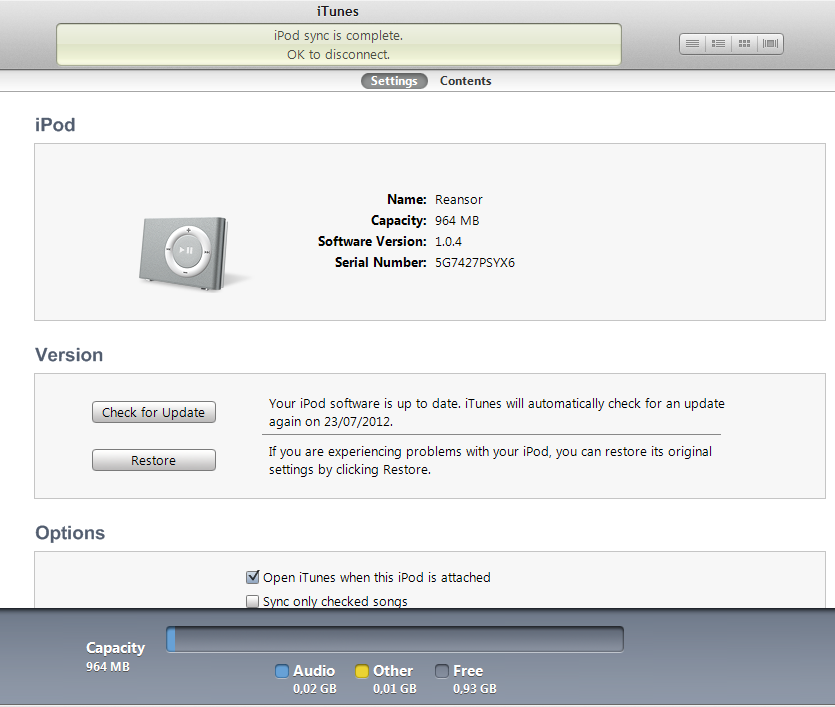Select software version 1.0.4
This screenshot has width=835, height=707.
tap(448, 242)
